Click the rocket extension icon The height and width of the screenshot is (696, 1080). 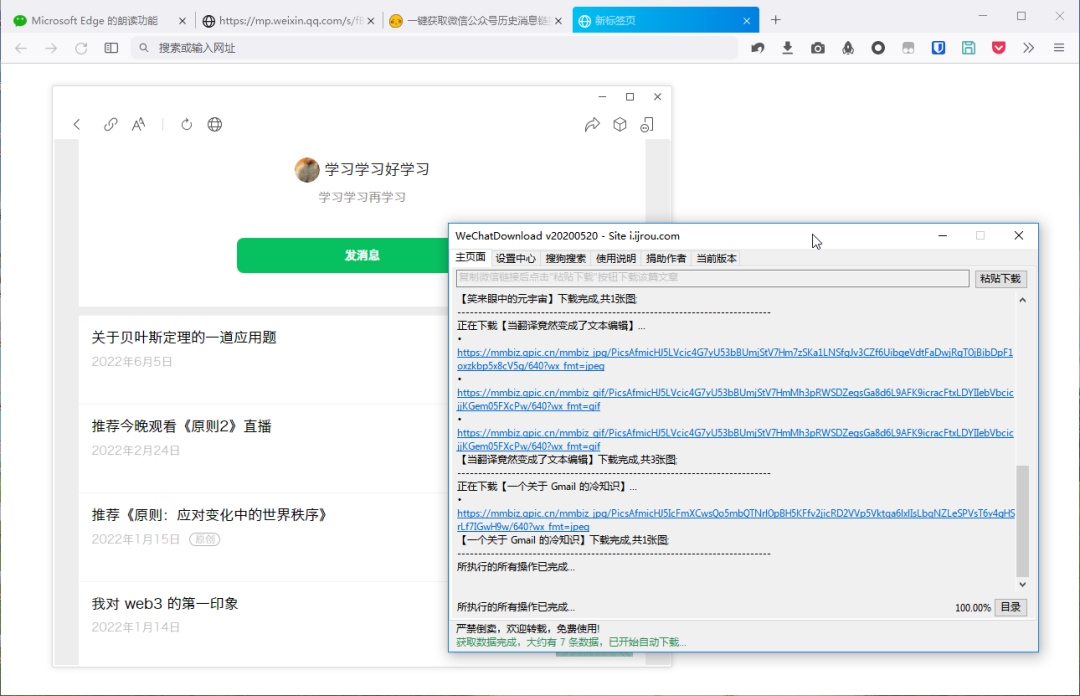point(848,48)
